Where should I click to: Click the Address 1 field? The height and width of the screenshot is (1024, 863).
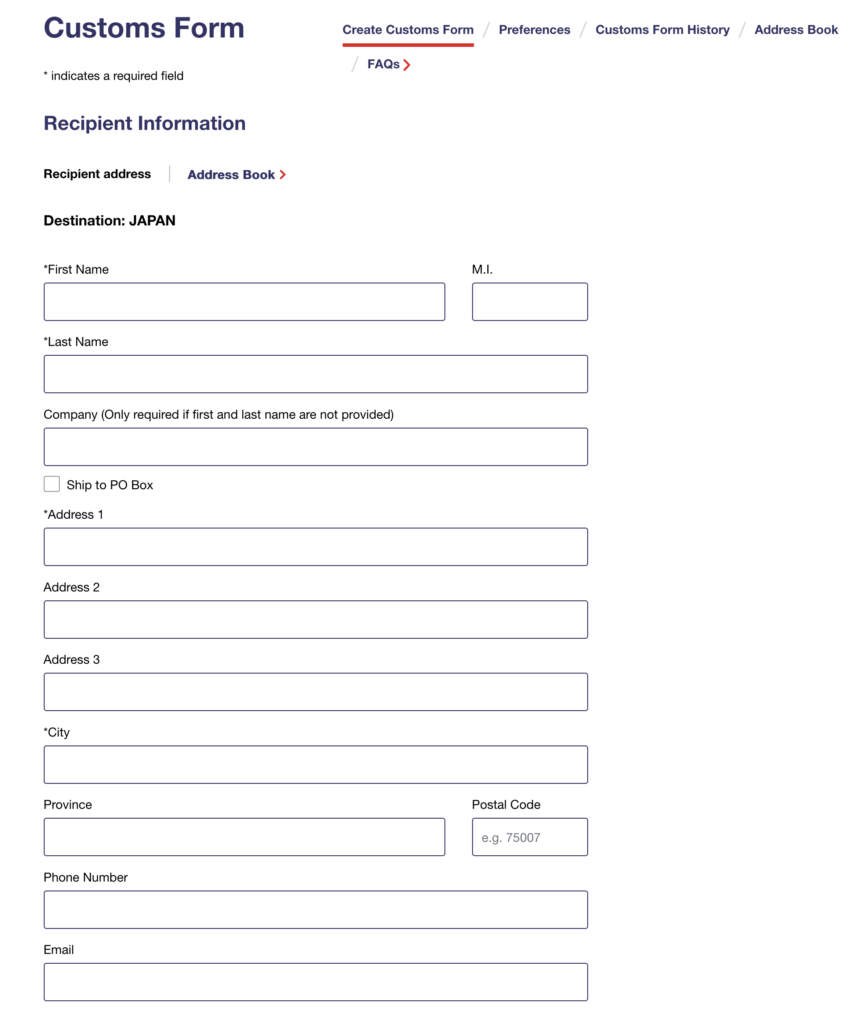click(x=315, y=547)
